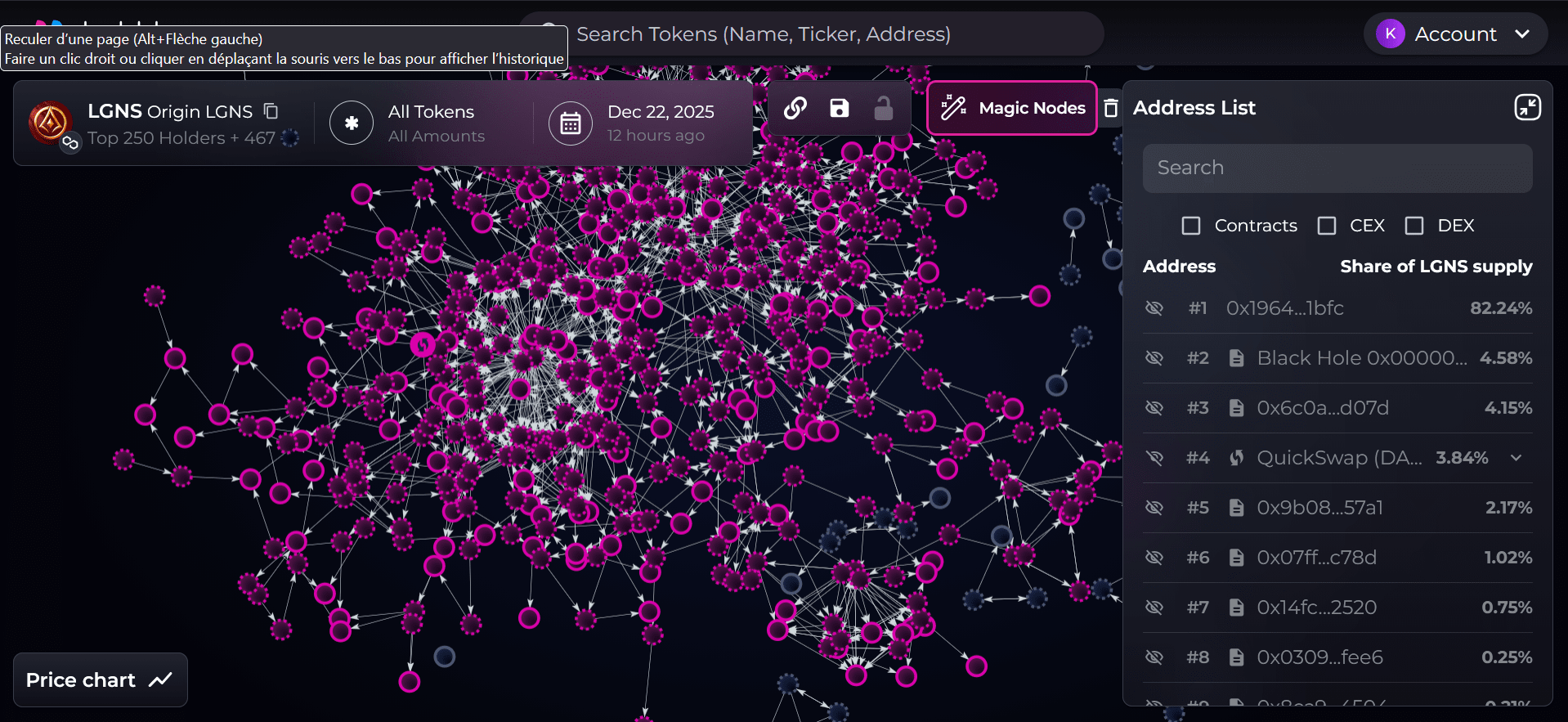The image size is (1568, 722).
Task: Click the link icon to share map
Action: [x=795, y=108]
